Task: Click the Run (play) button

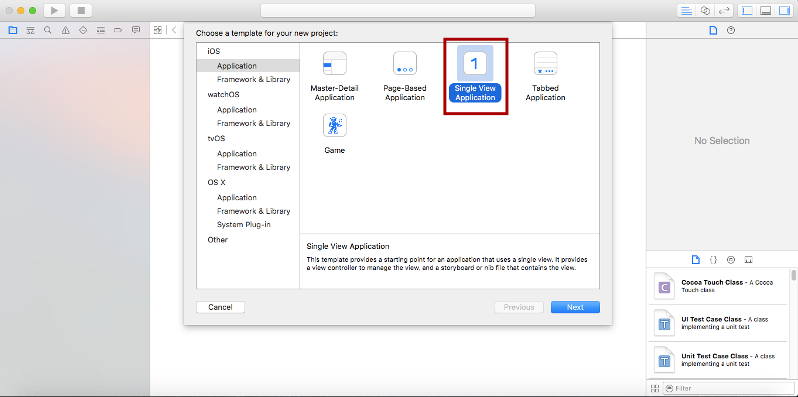Action: (54, 10)
